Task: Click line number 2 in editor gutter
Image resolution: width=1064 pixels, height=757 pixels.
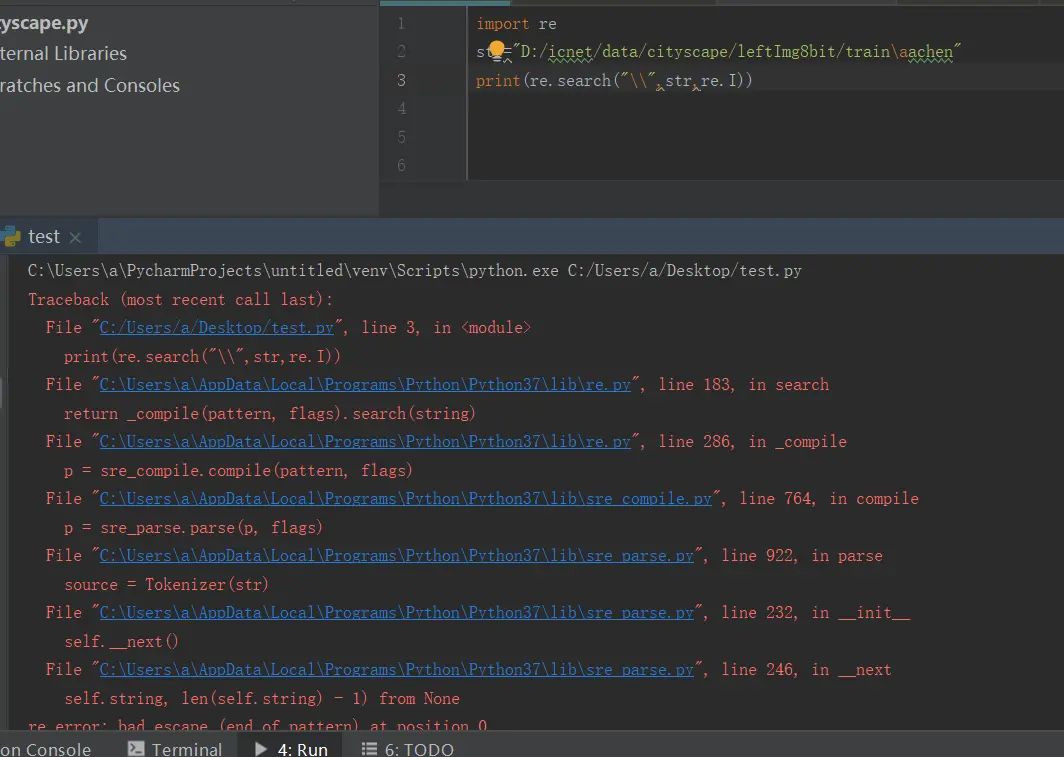Action: [x=401, y=52]
